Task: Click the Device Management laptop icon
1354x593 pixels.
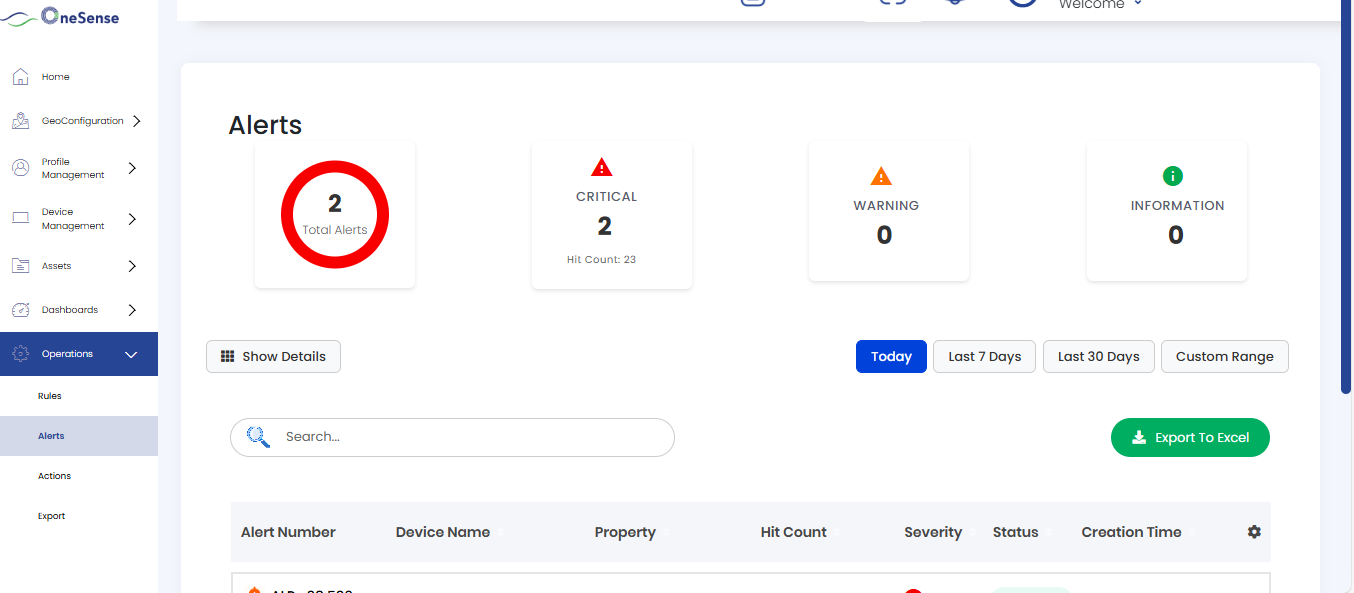Action: [20, 218]
